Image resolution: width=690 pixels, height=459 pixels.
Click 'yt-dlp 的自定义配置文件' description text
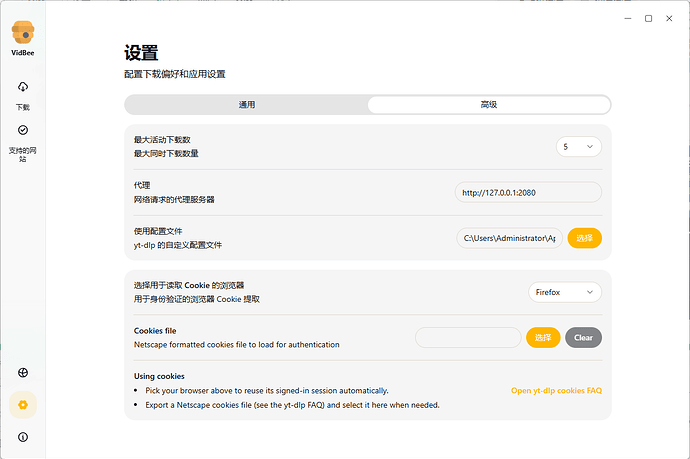(x=178, y=245)
